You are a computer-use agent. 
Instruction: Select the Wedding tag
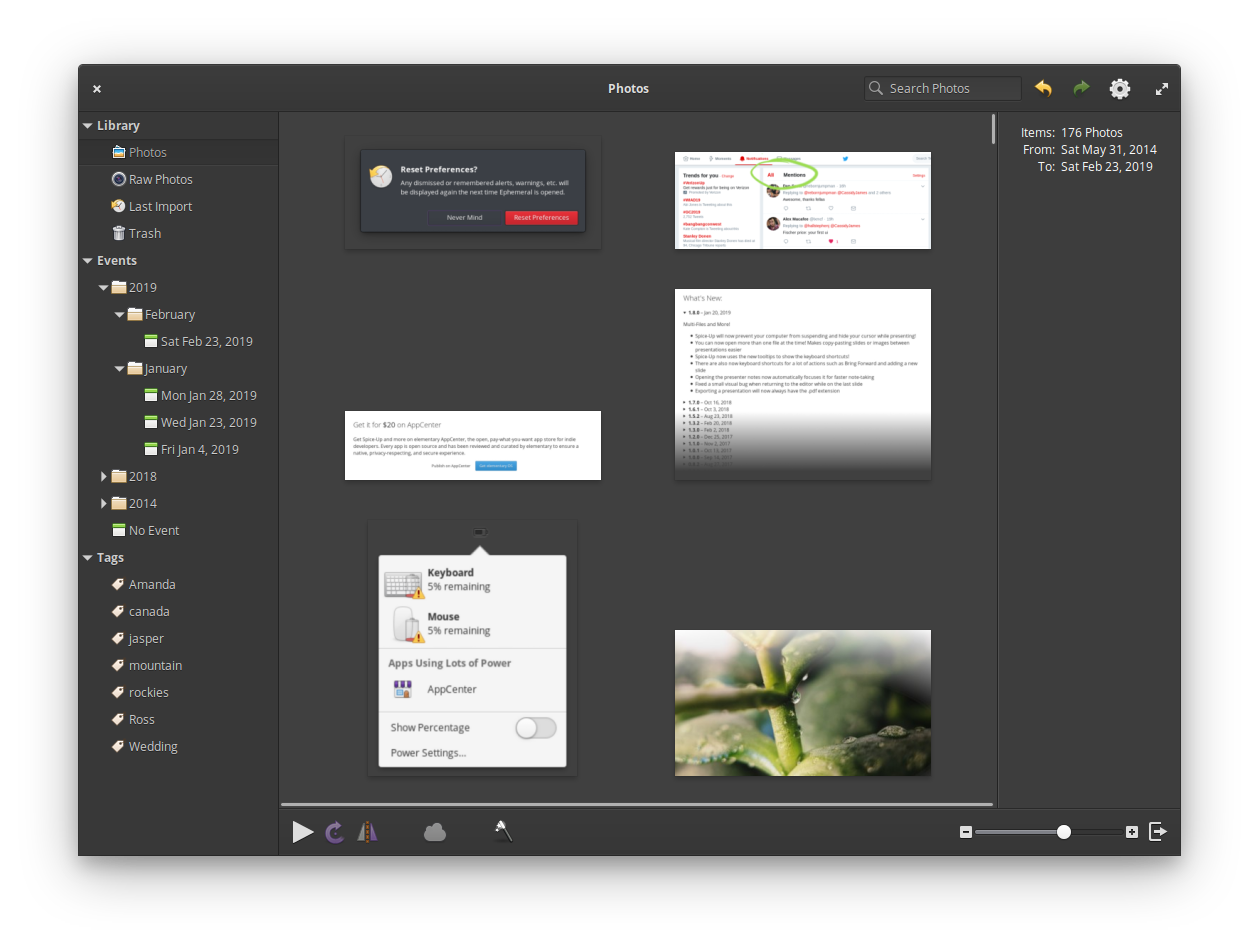point(152,746)
